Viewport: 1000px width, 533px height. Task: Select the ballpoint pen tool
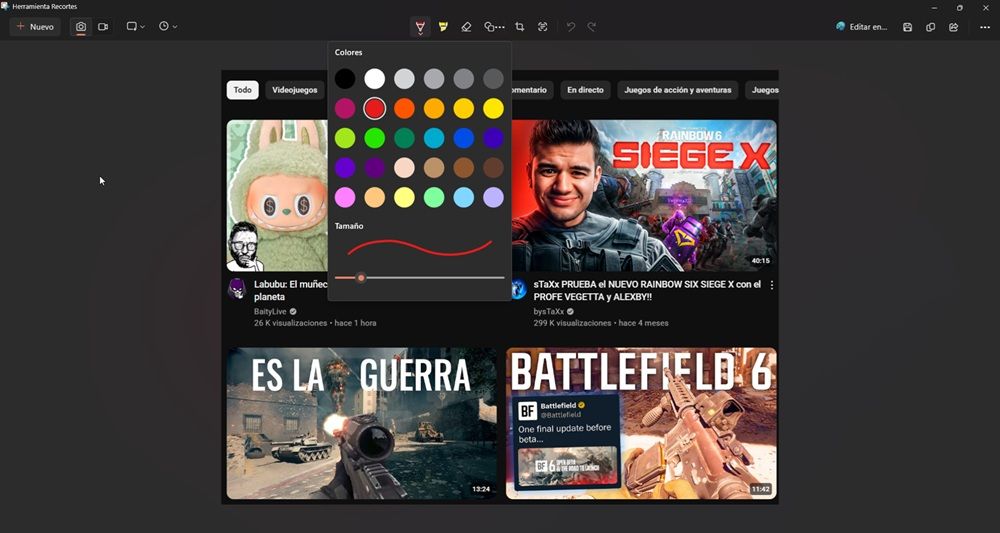tap(420, 27)
